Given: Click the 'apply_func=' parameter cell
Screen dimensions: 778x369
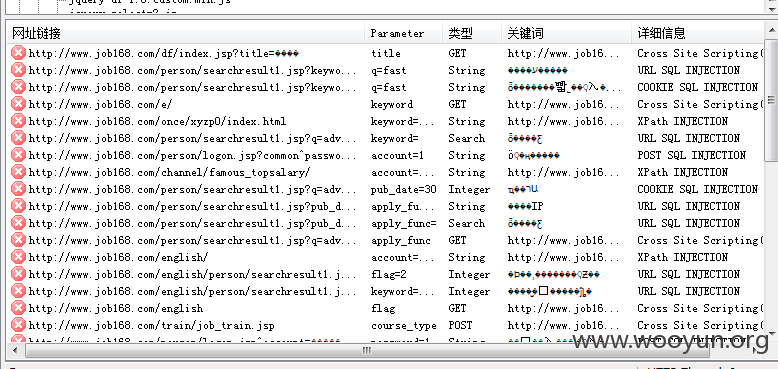Looking at the screenshot, I should point(403,224).
